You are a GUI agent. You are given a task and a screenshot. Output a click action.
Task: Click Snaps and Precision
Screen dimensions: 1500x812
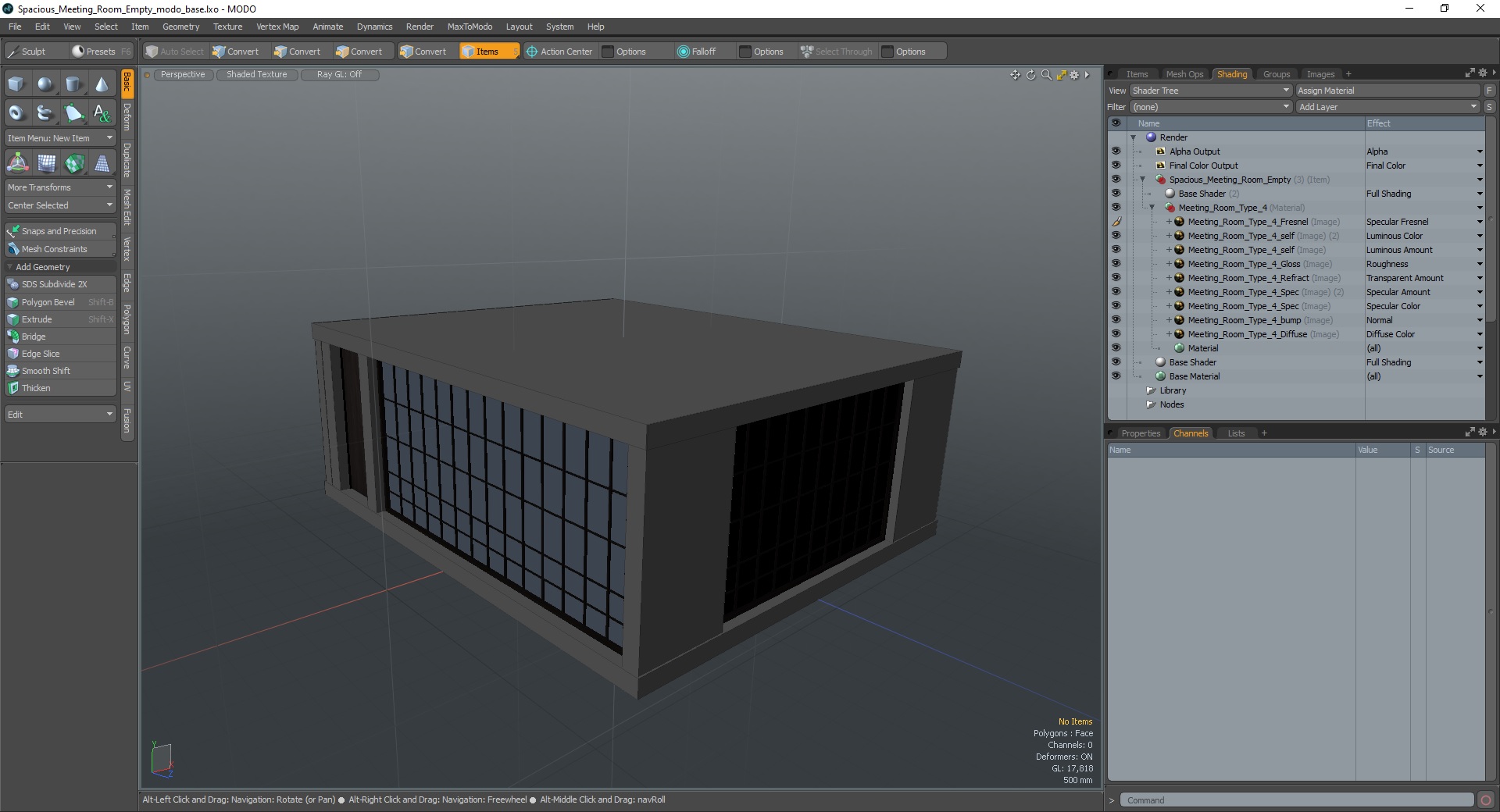pyautogui.click(x=60, y=231)
